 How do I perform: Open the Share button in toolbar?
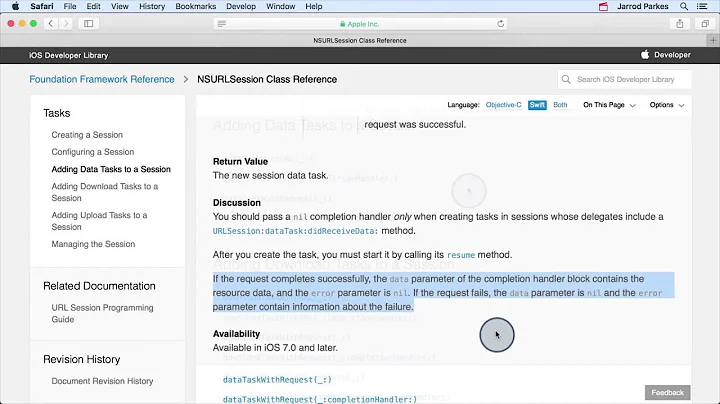(x=680, y=23)
